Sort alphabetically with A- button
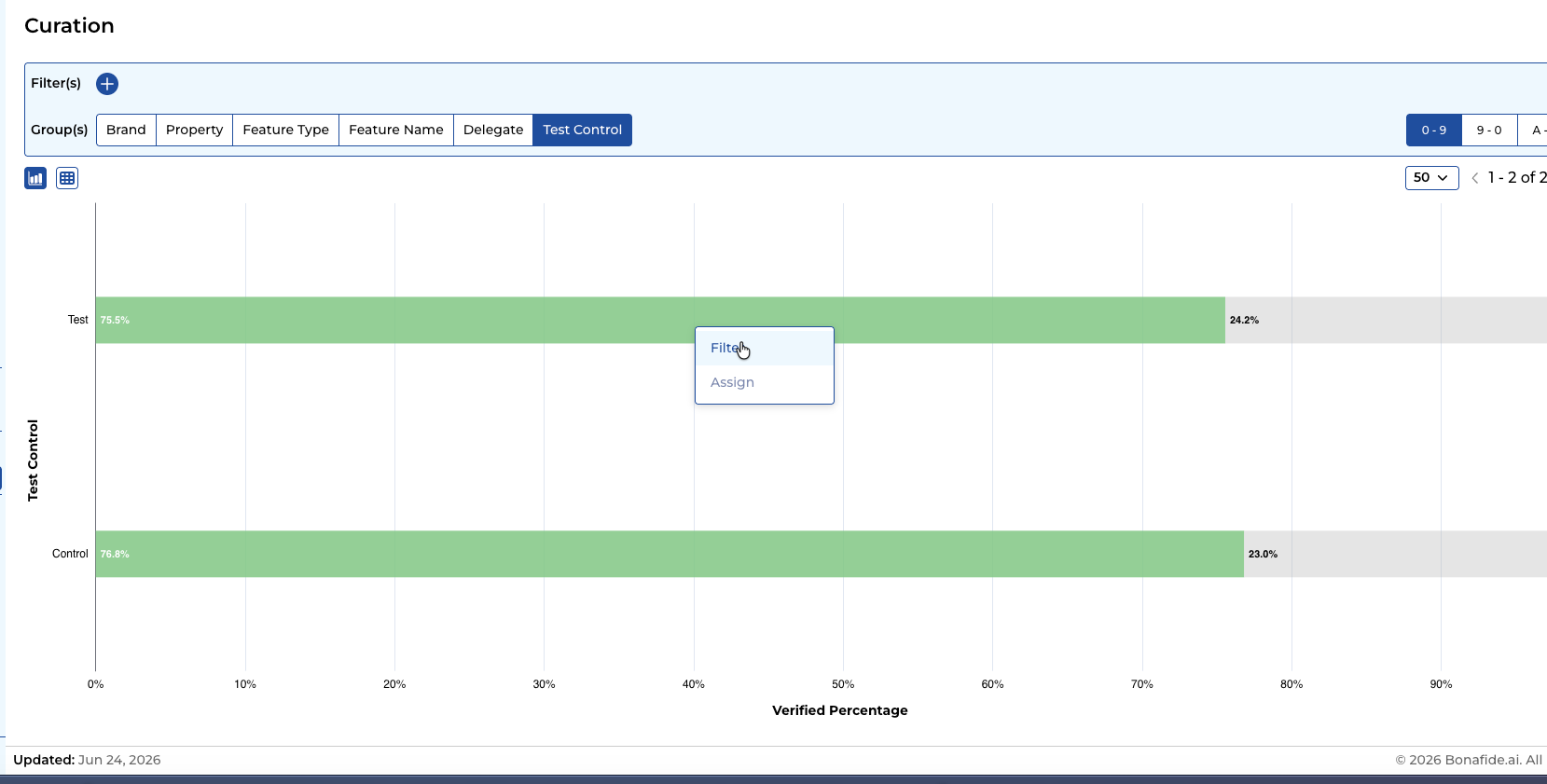 tap(1534, 130)
